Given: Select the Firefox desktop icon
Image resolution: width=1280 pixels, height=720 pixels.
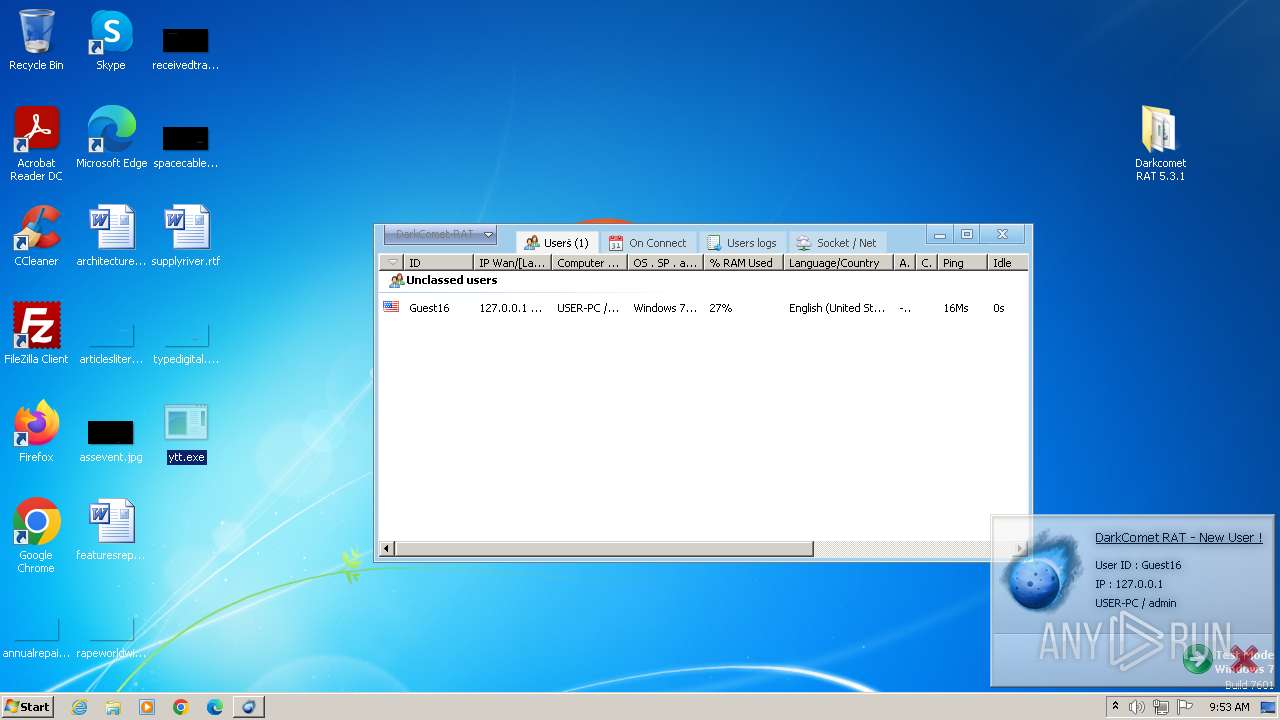Looking at the screenshot, I should [36, 432].
